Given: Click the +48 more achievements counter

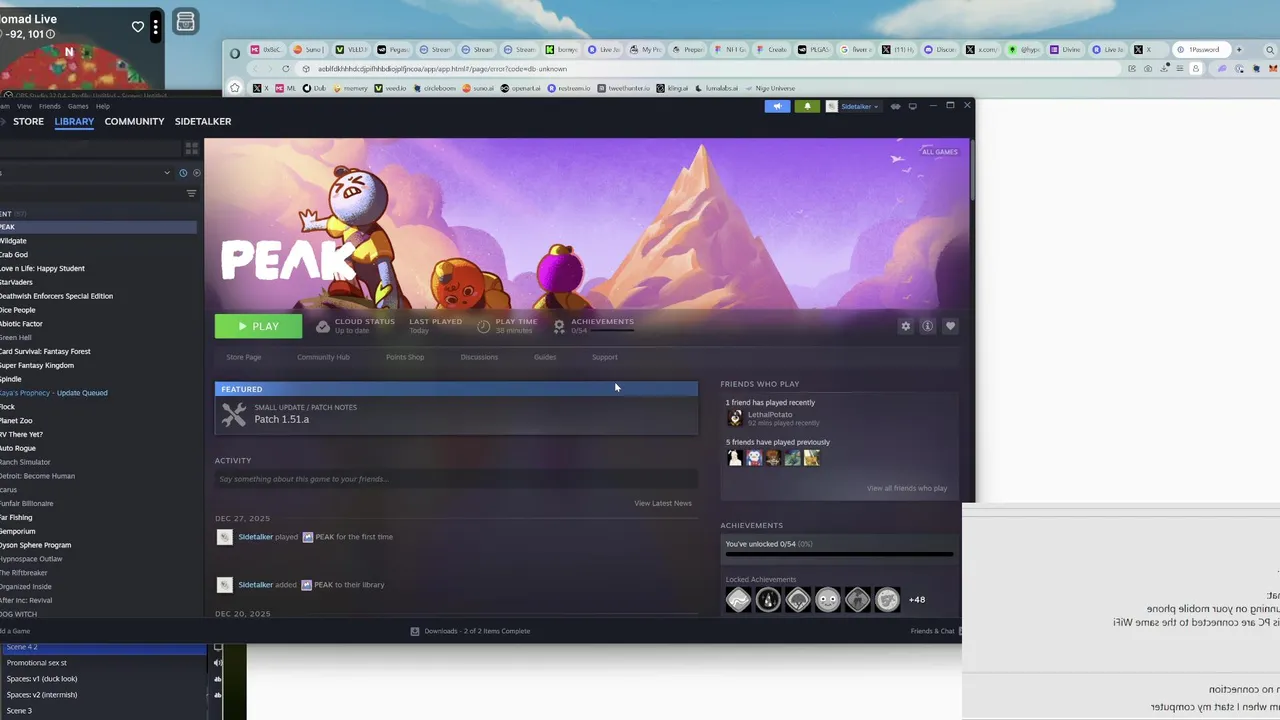Looking at the screenshot, I should tap(917, 599).
